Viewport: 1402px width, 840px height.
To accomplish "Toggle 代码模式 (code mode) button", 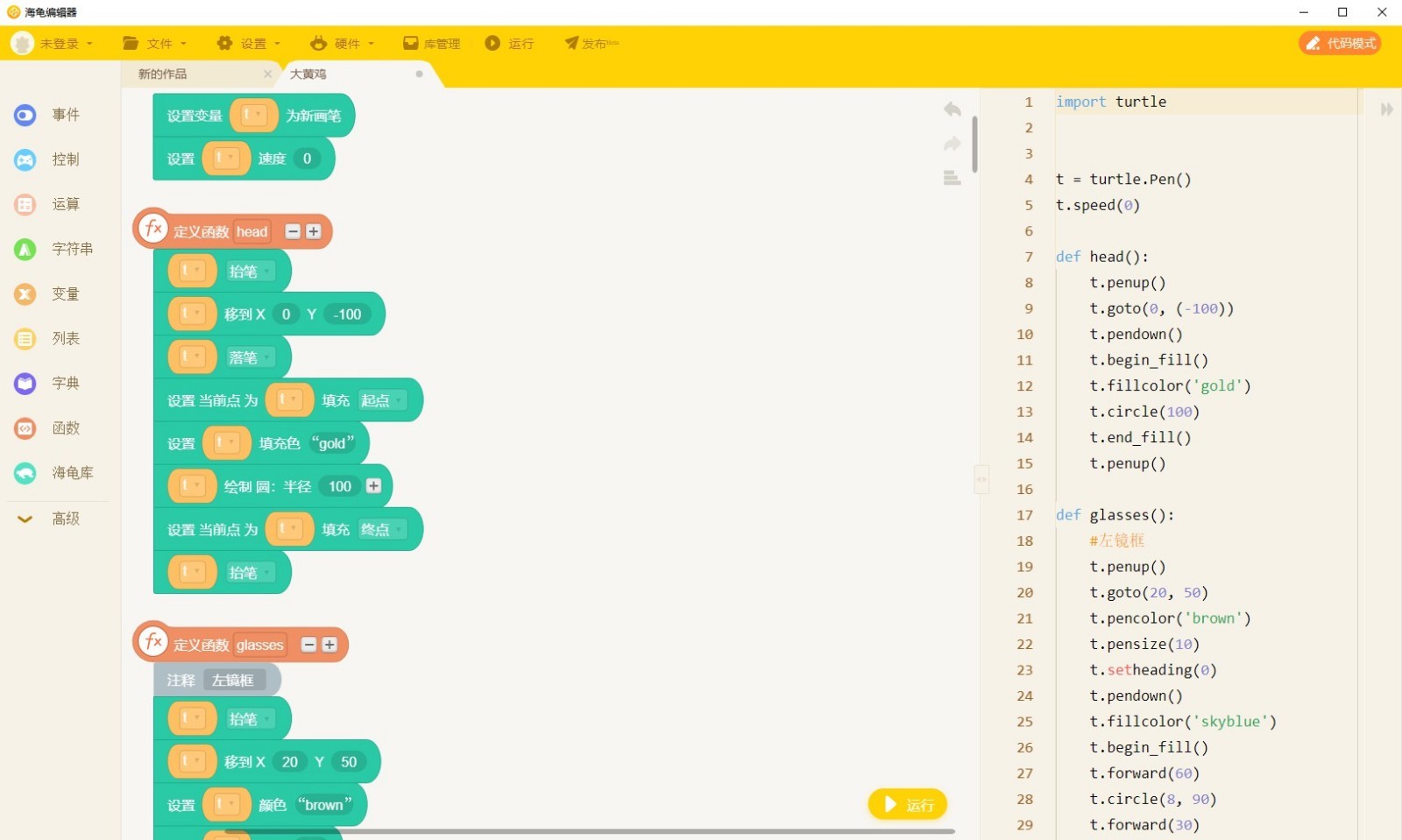I will (1340, 43).
